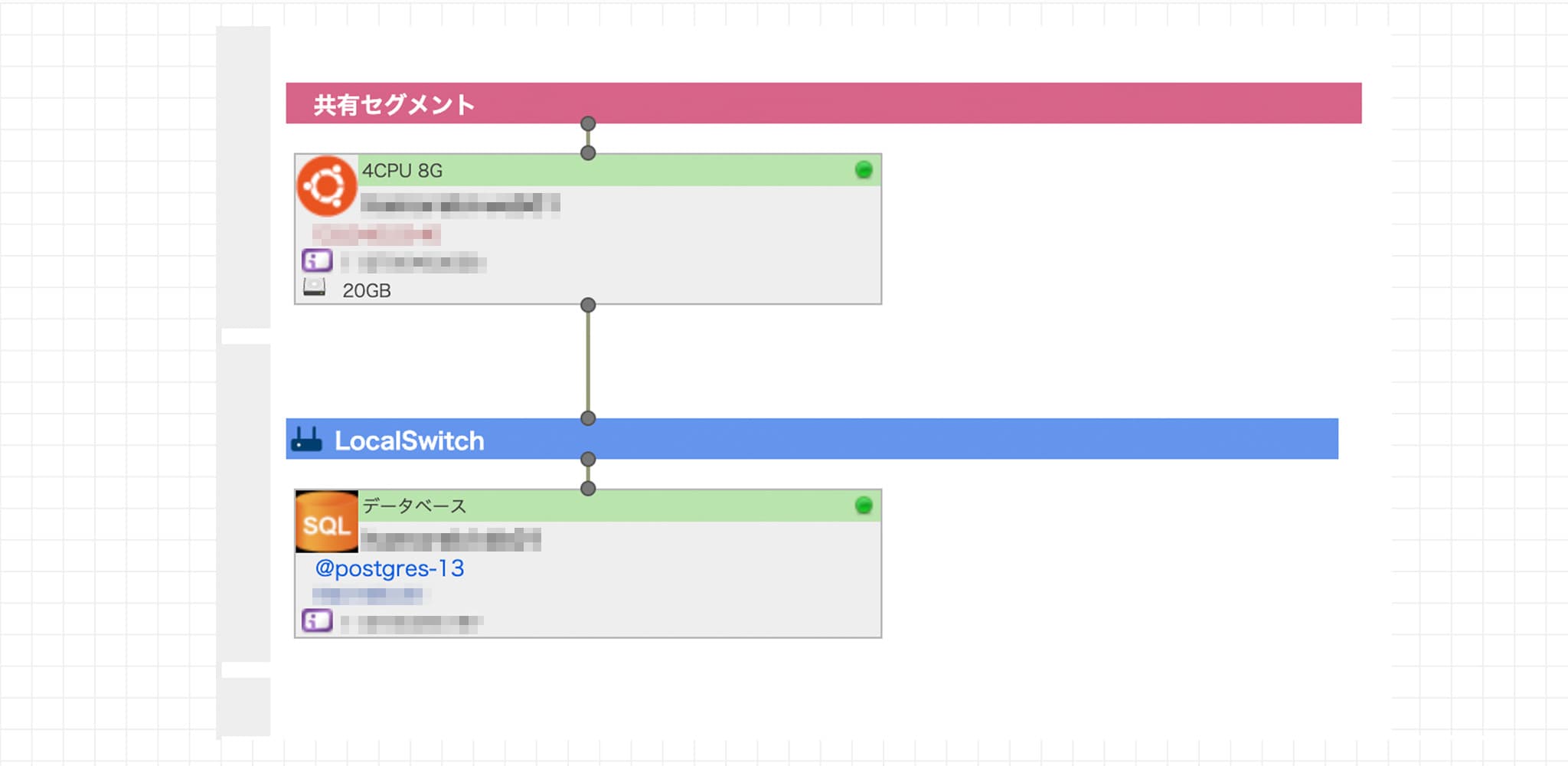Click the green status indicator on 4CPU 8G server
Screen dimensions: 1568x766
864,170
